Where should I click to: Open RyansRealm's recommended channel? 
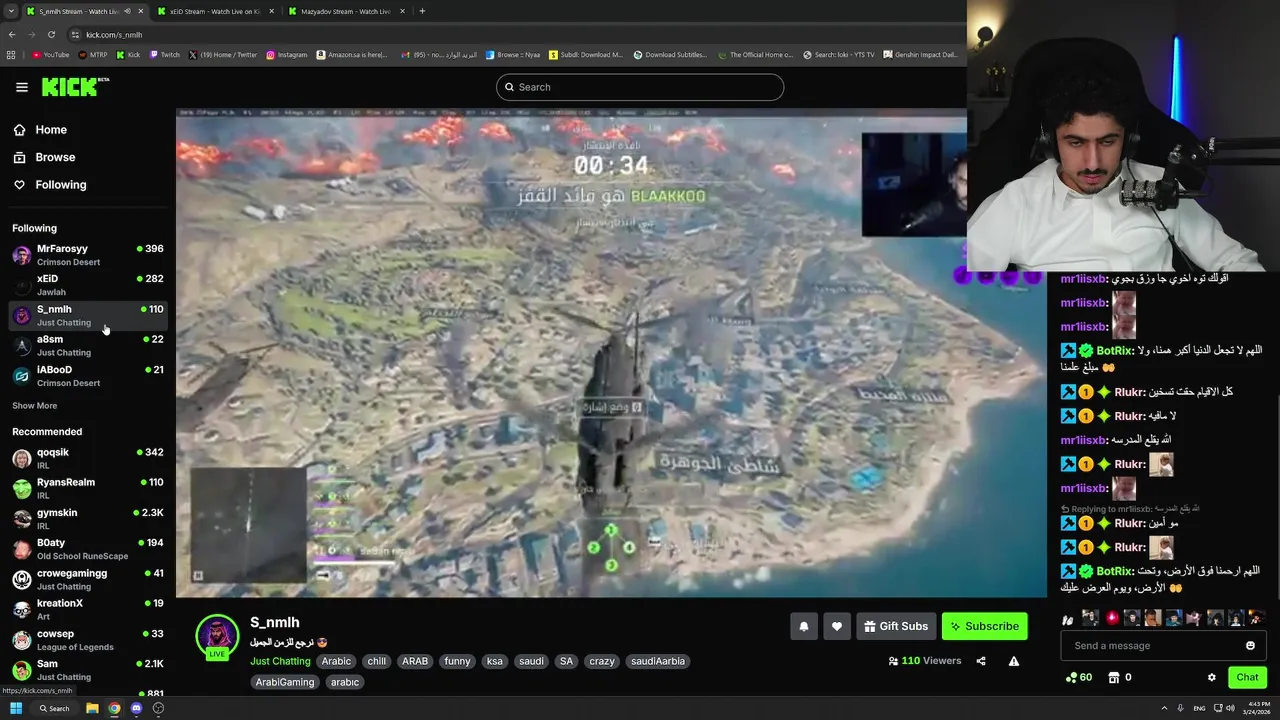pyautogui.click(x=88, y=488)
